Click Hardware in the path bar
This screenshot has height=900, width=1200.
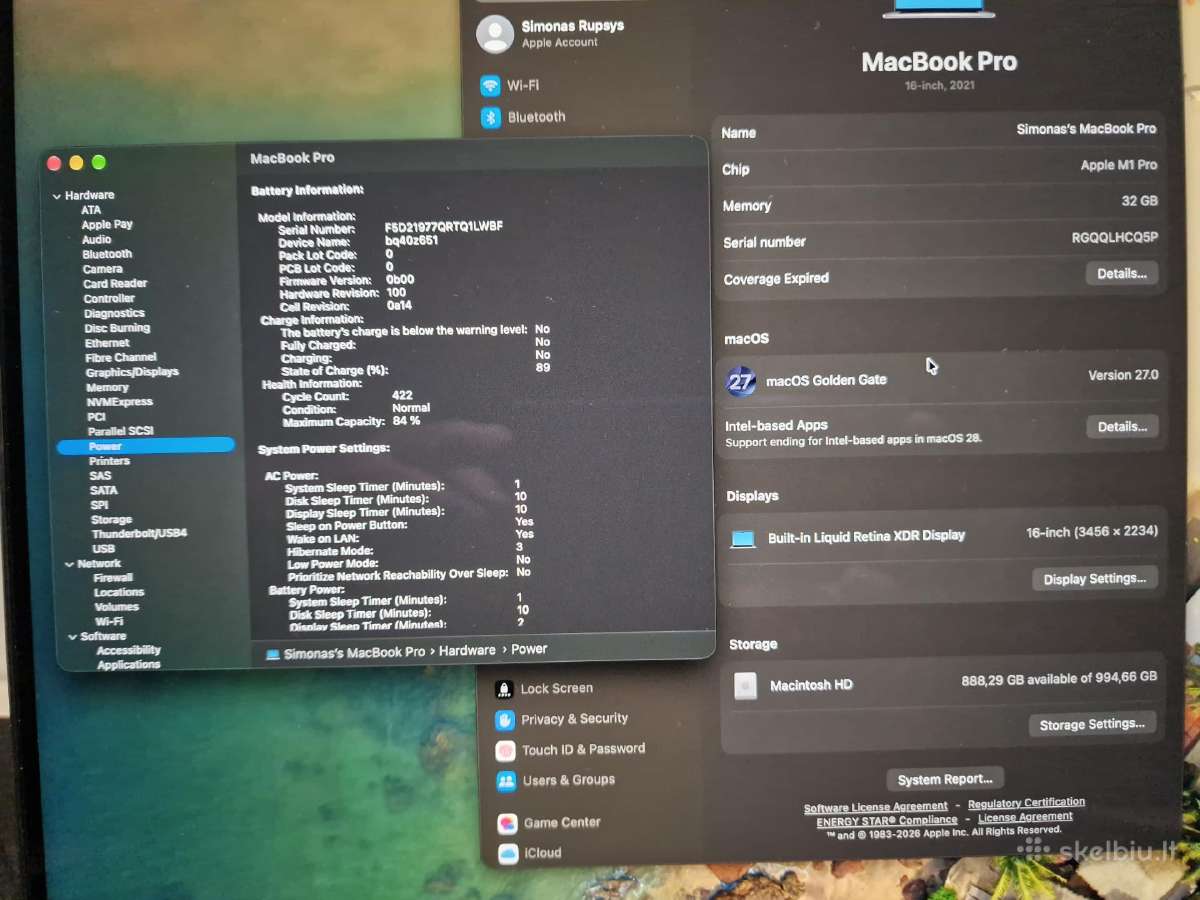click(467, 650)
